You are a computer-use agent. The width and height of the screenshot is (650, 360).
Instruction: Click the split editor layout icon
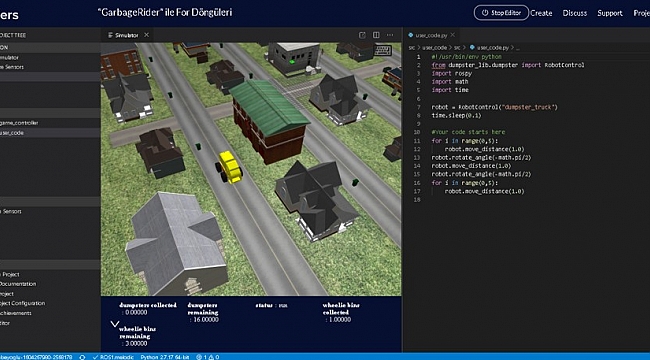pyautogui.click(x=376, y=35)
